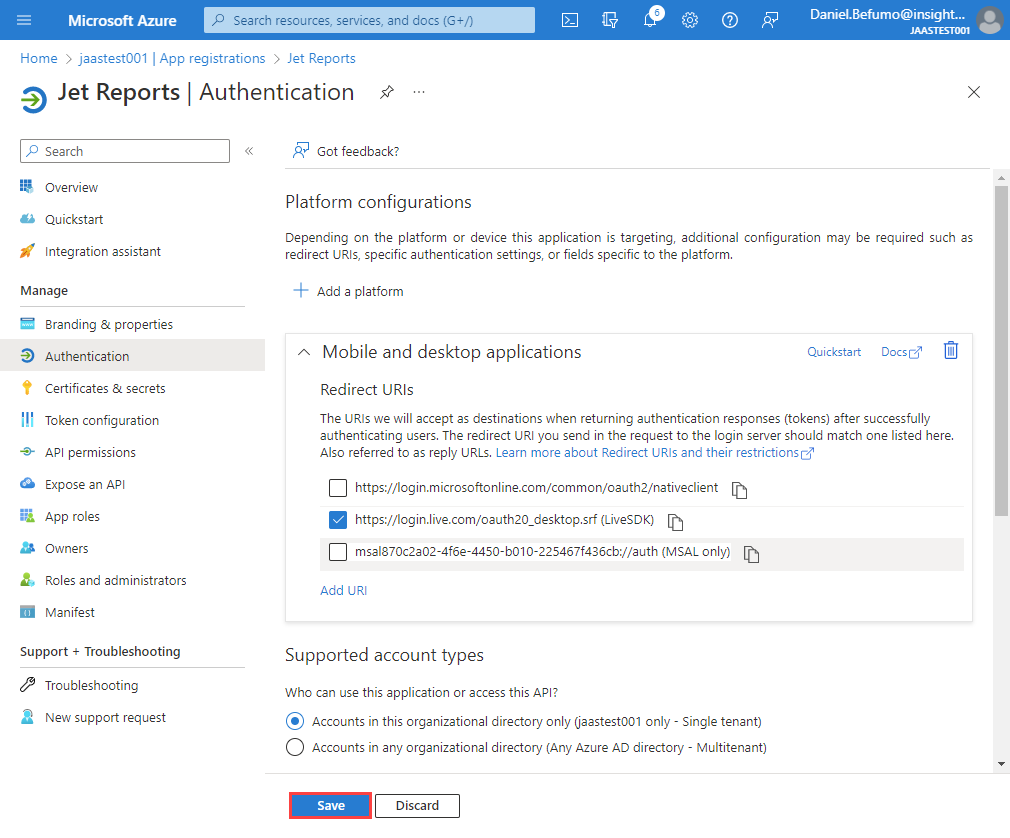Copy the LiveSDK redirect URI
The height and width of the screenshot is (838, 1010).
pos(675,522)
